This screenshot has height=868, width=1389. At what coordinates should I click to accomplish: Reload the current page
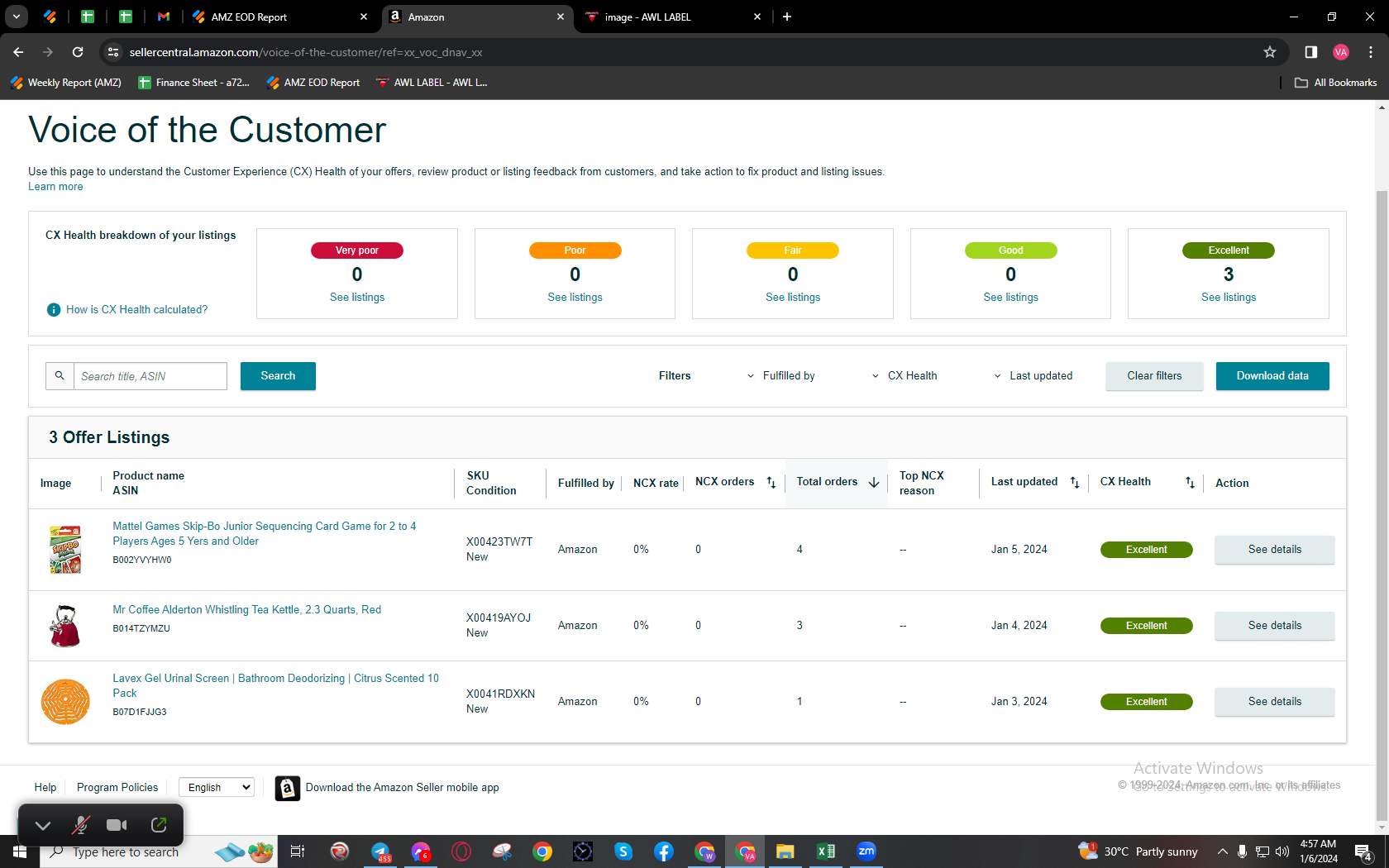point(78,52)
